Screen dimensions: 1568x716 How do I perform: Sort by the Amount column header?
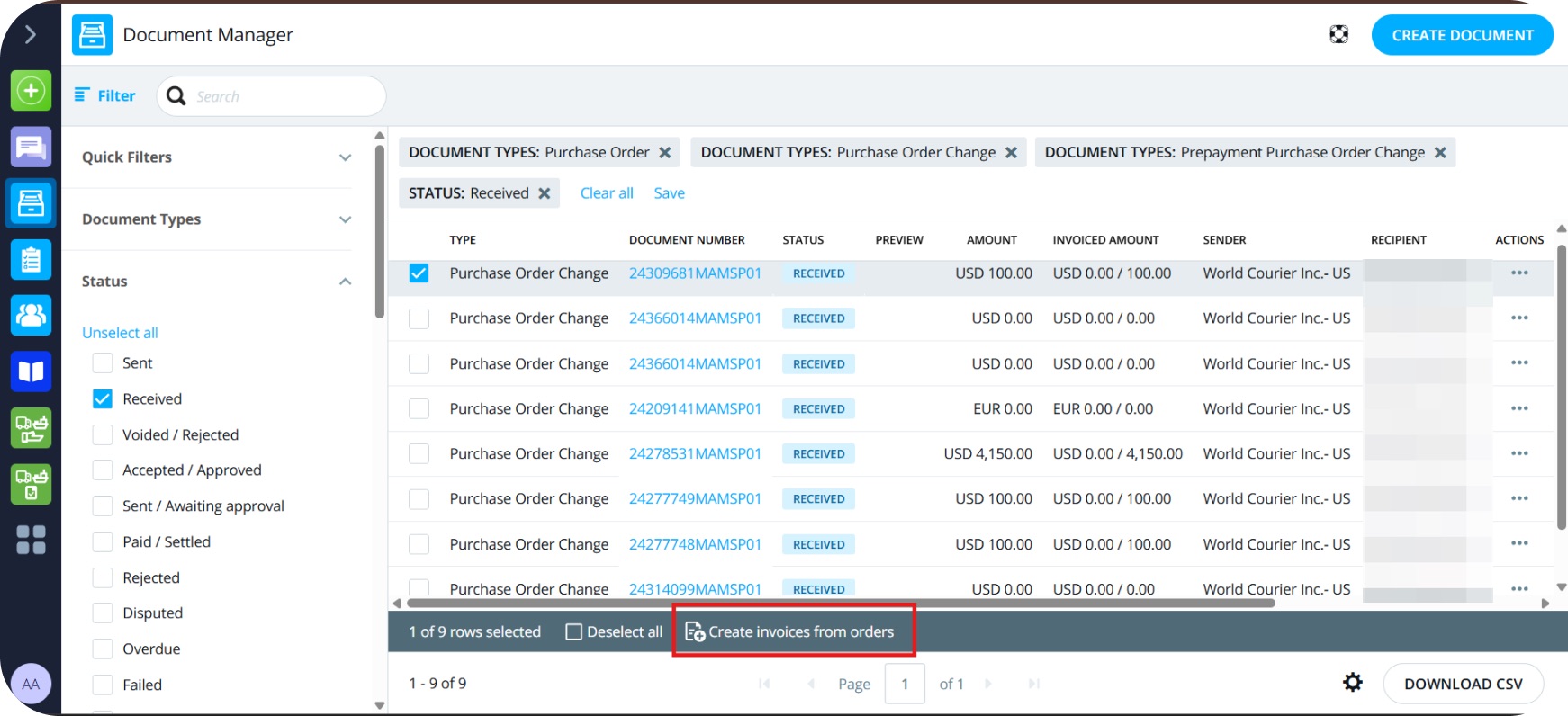(991, 240)
